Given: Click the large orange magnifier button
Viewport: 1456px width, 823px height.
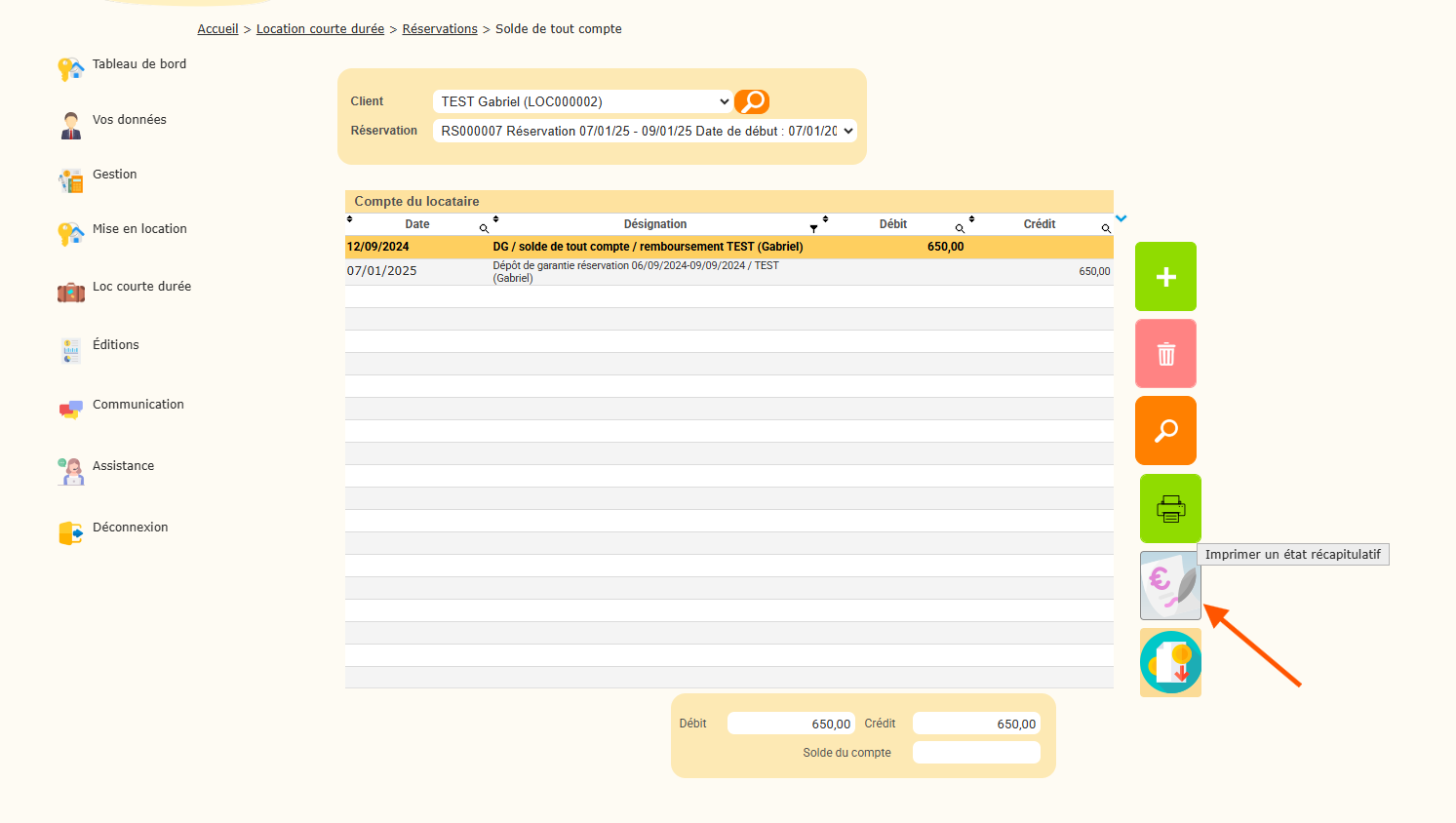Looking at the screenshot, I should (x=1165, y=431).
